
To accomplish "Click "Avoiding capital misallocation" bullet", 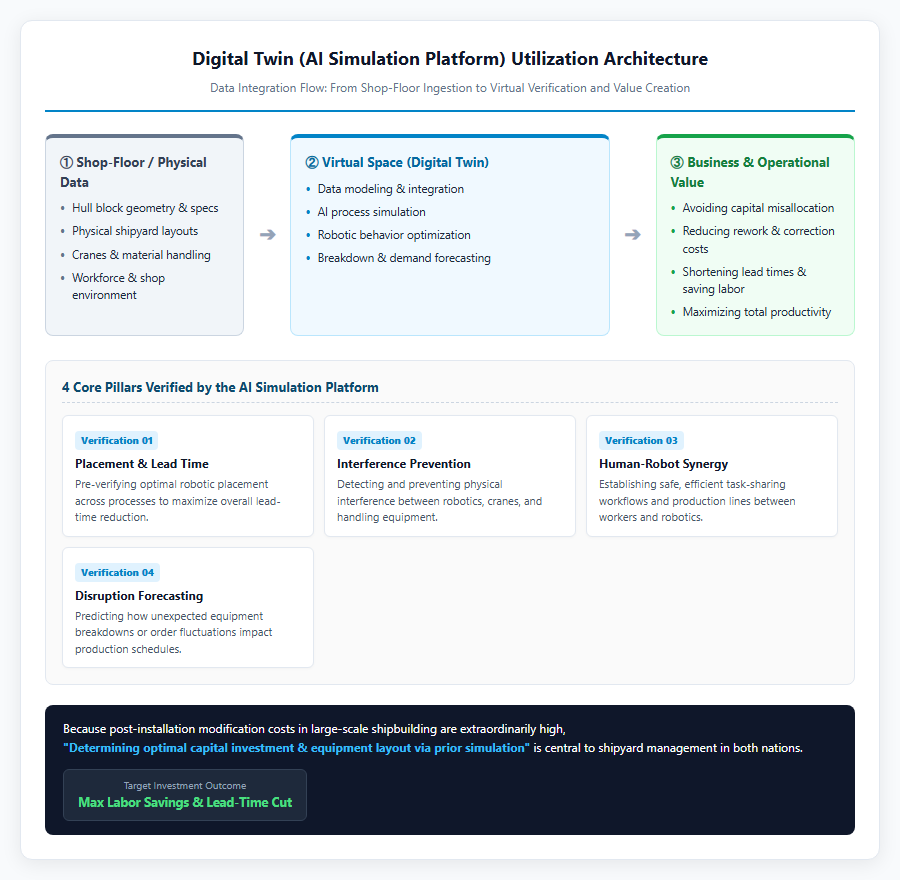I will pos(758,208).
